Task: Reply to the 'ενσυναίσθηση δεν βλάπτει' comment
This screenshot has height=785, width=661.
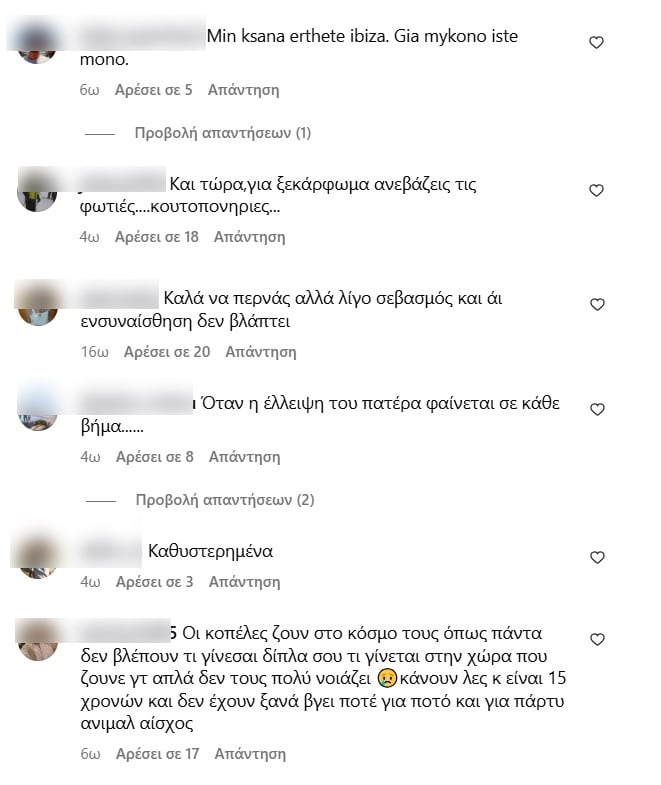Action: tap(260, 352)
